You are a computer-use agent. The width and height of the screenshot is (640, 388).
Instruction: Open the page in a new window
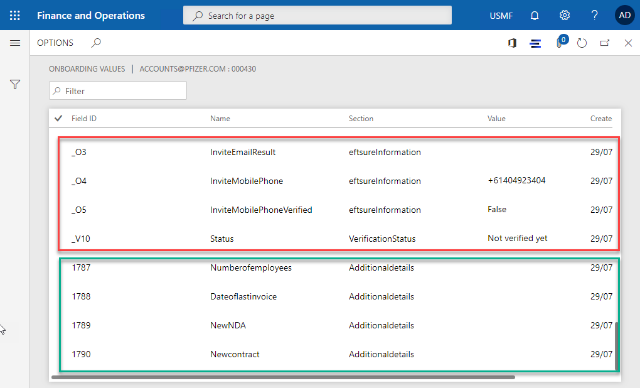(x=604, y=43)
